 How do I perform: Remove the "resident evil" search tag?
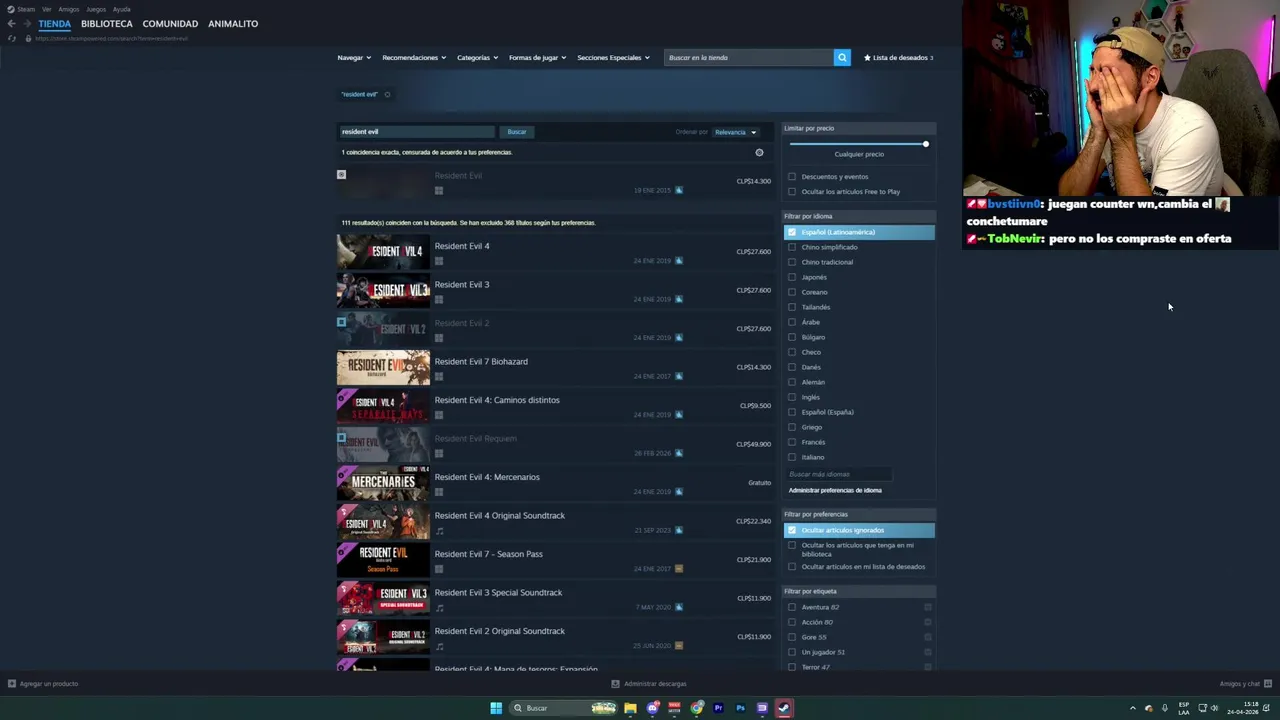pos(387,95)
